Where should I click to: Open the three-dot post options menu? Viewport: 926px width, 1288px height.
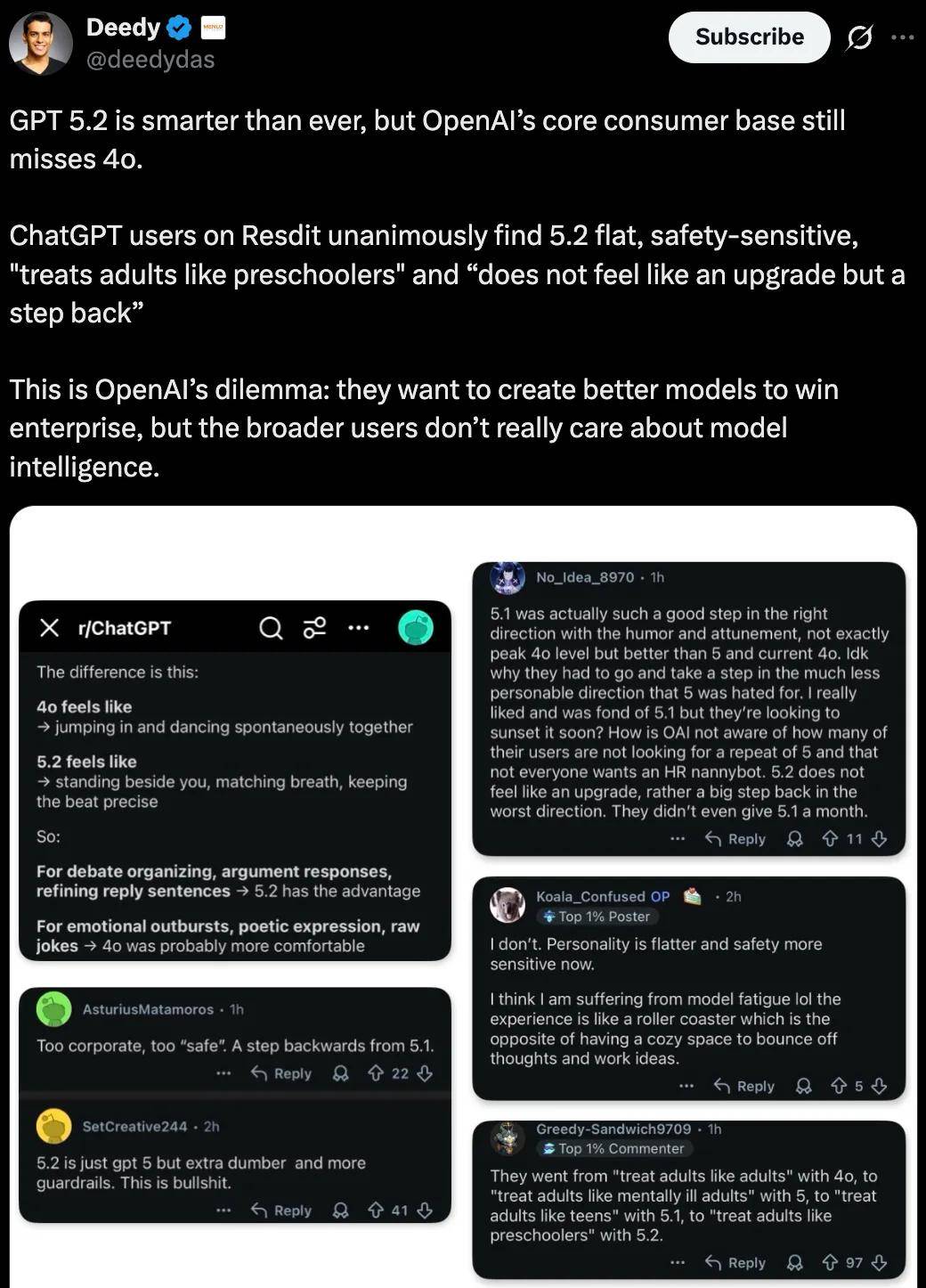tap(902, 37)
